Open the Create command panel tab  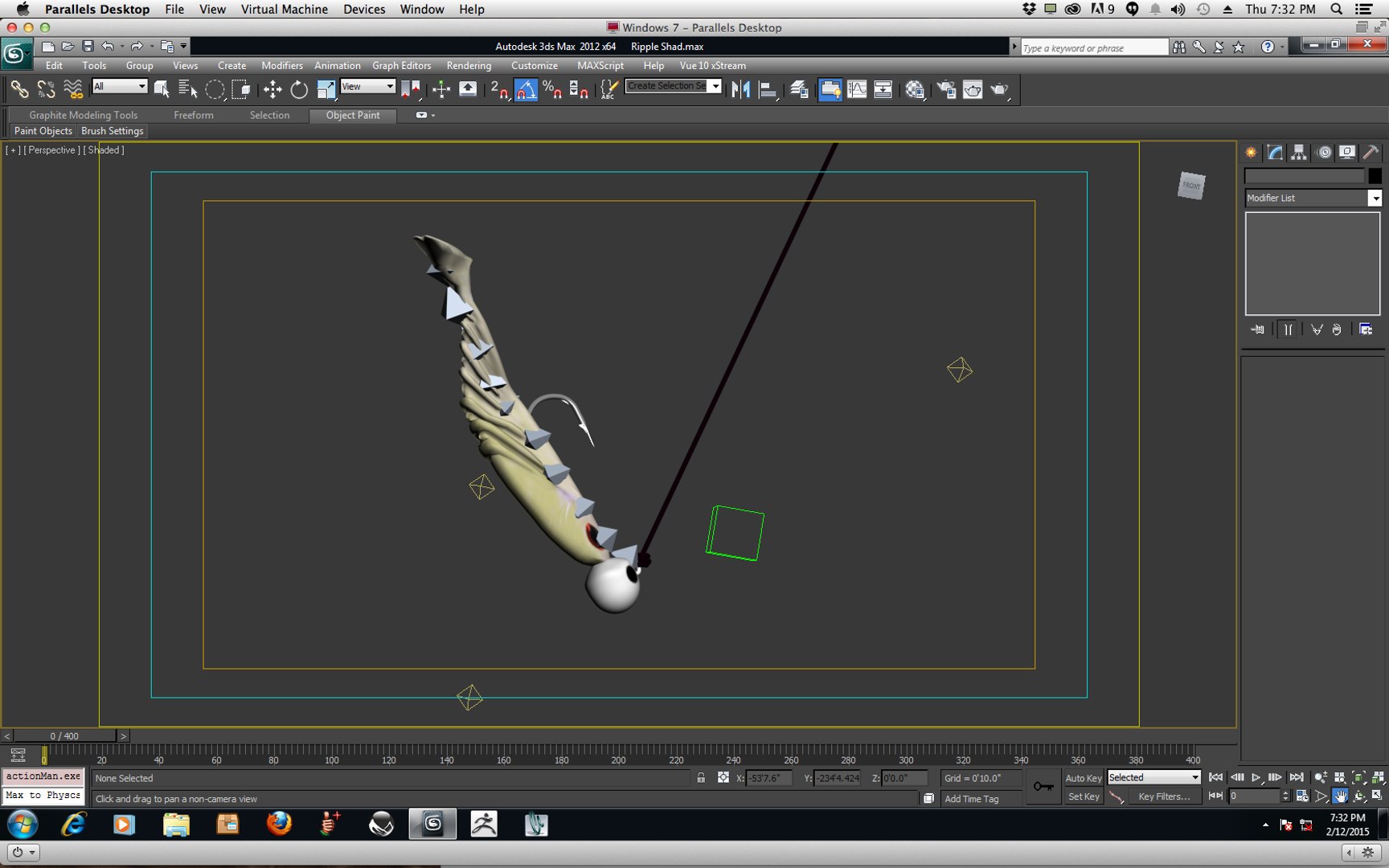[x=1252, y=152]
